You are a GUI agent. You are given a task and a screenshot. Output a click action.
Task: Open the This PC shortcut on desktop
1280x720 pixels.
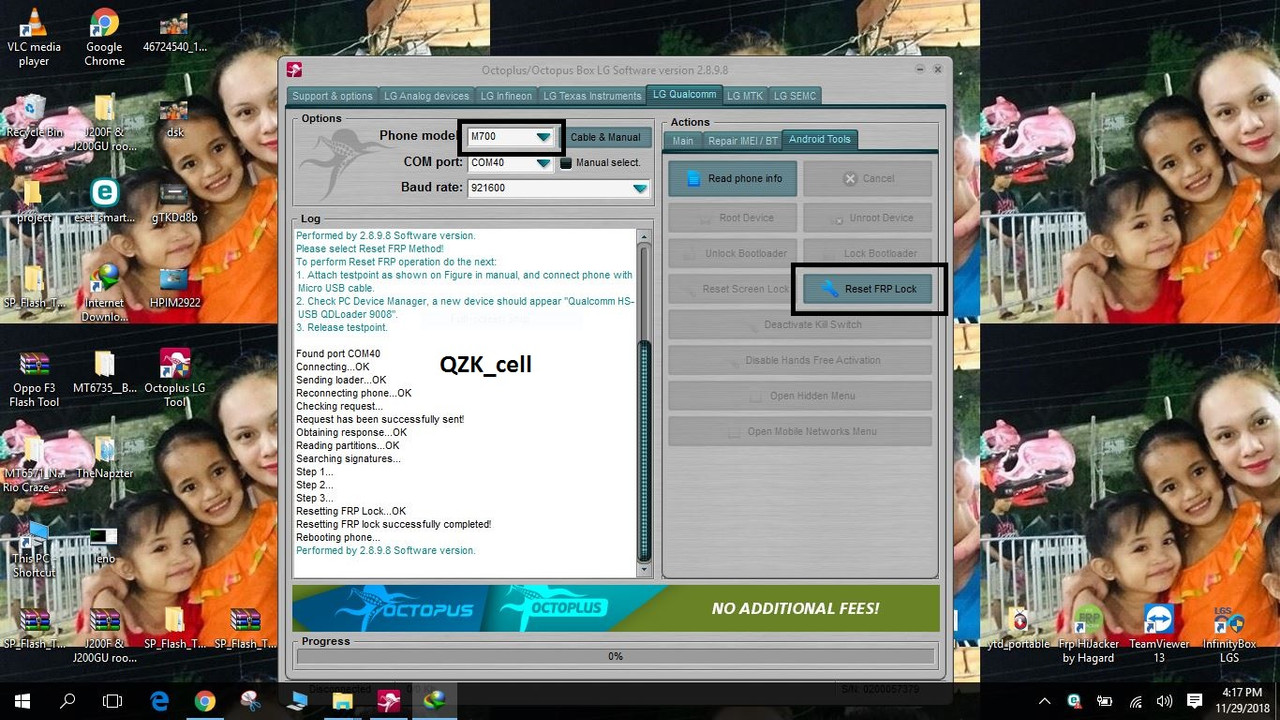tap(34, 549)
